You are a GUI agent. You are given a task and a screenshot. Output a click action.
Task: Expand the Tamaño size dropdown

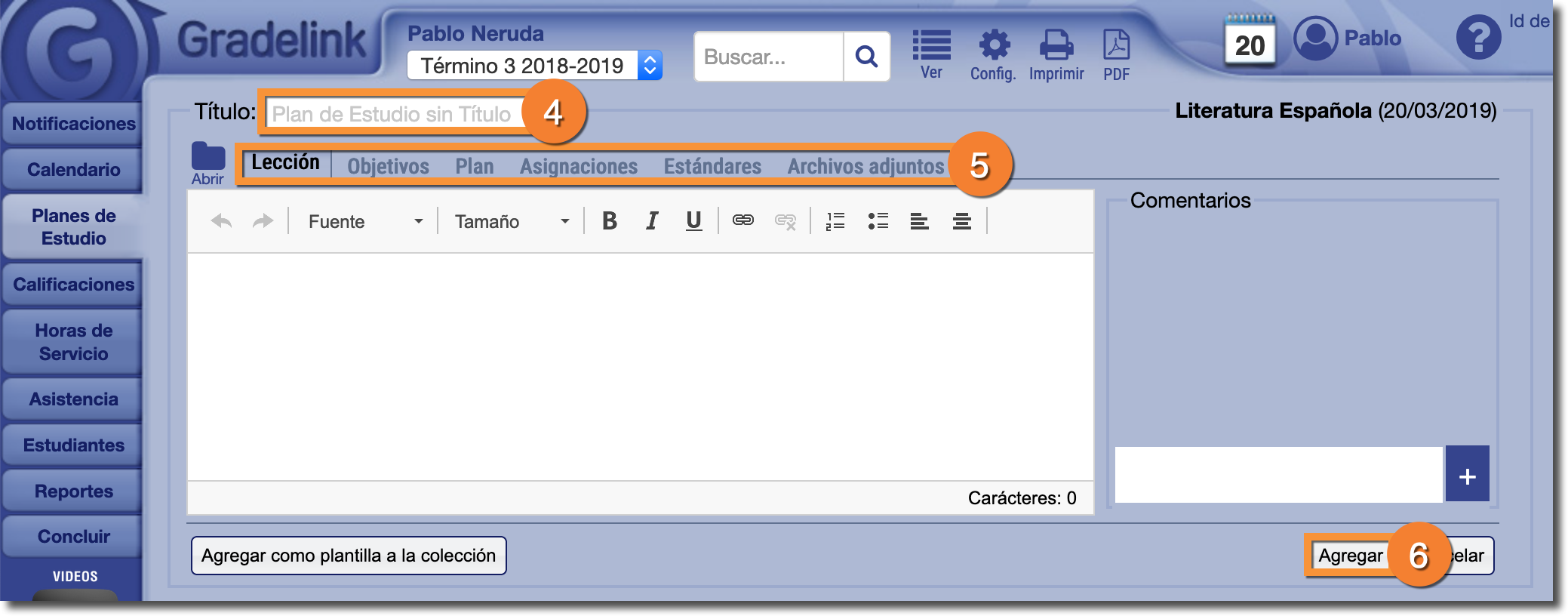point(511,222)
